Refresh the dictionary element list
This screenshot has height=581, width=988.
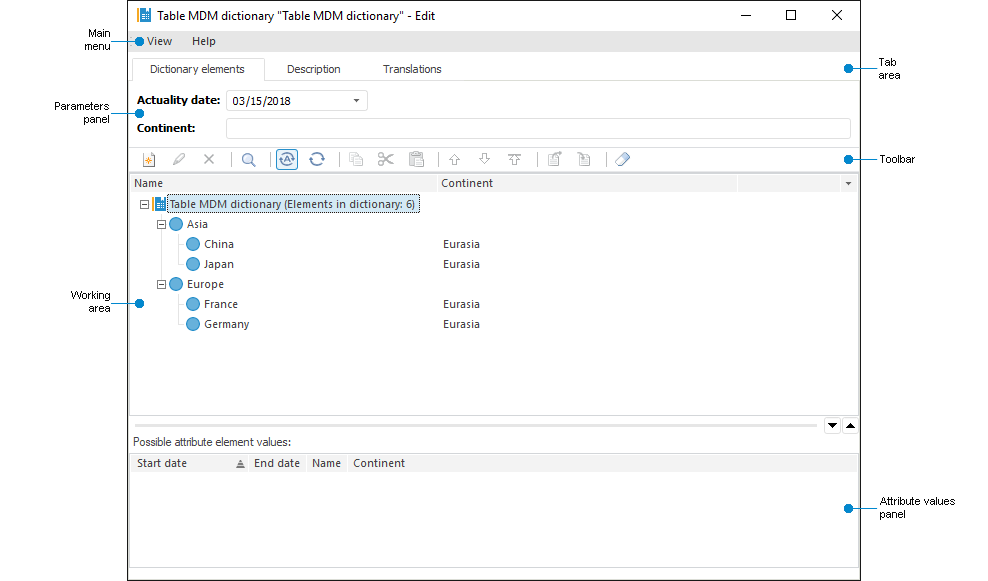click(317, 159)
